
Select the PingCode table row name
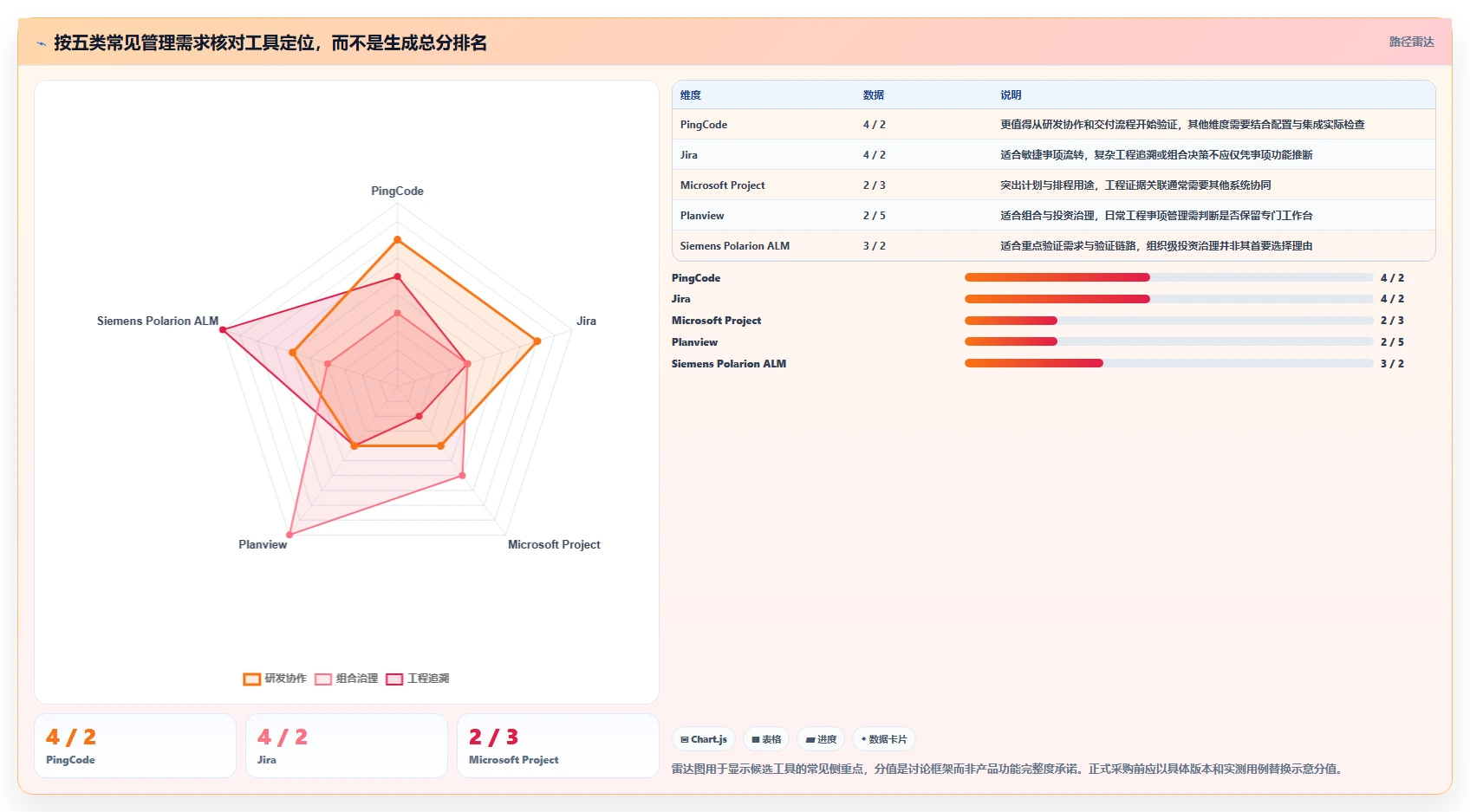point(704,125)
